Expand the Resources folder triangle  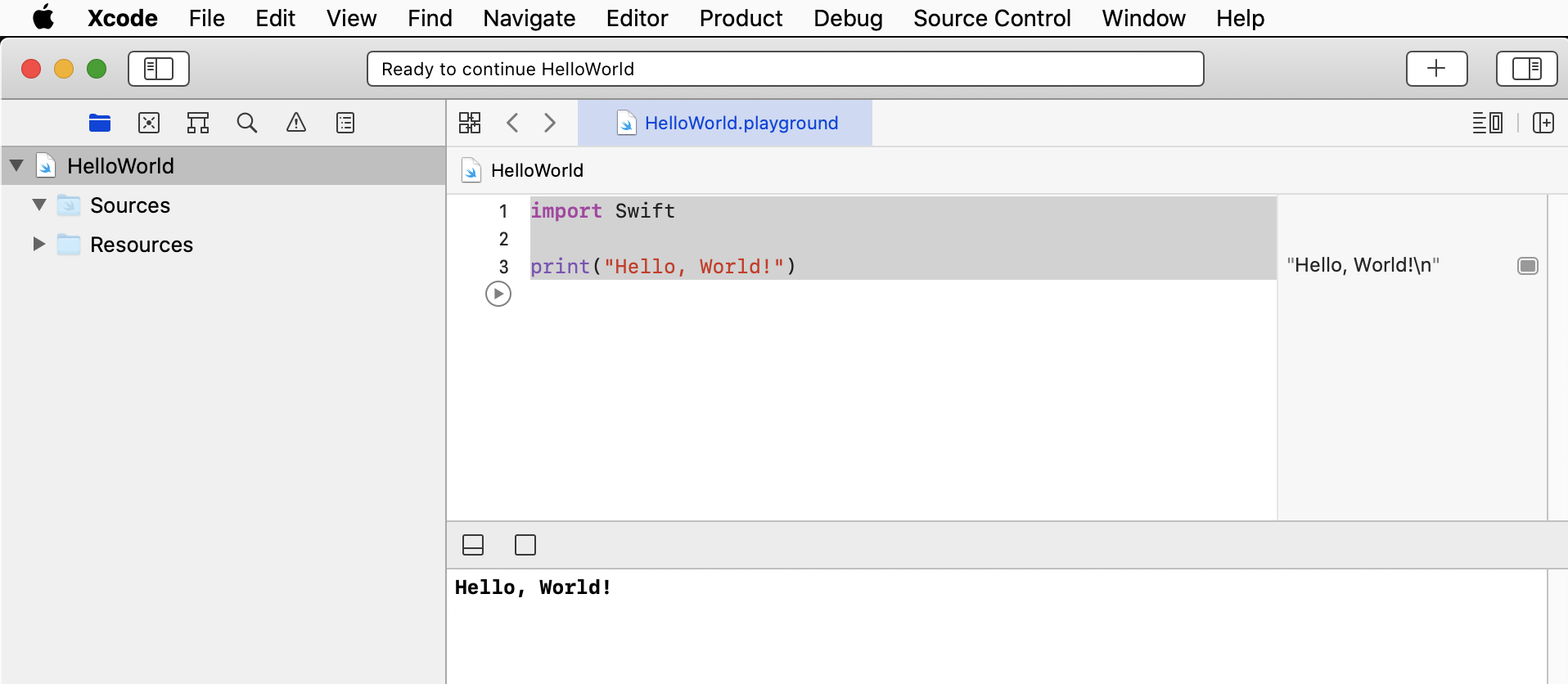coord(38,244)
